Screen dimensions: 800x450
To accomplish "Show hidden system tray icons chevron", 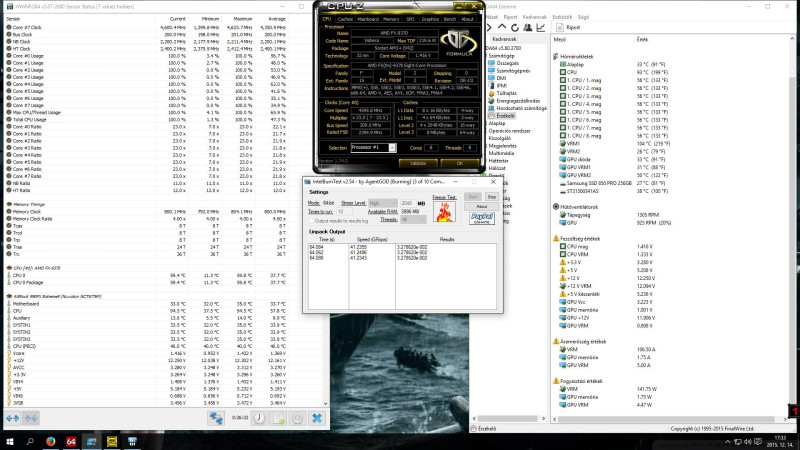I will point(728,442).
